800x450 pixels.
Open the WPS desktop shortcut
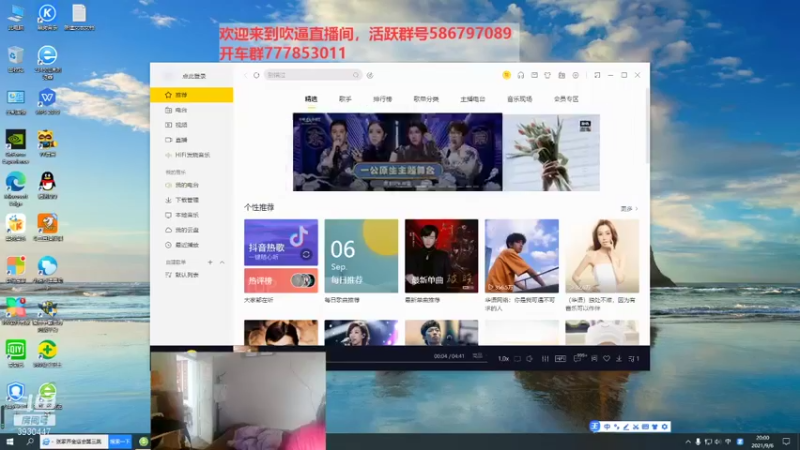click(47, 101)
